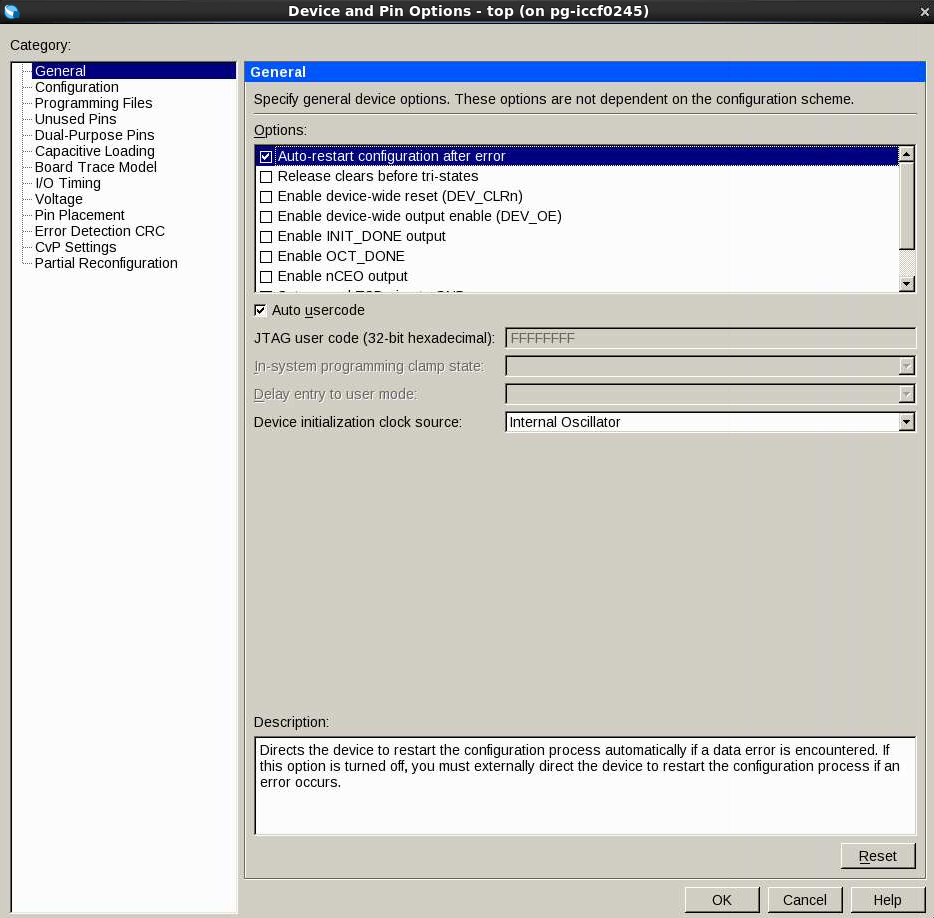The image size is (934, 918).
Task: Open Help for this dialog
Action: pyautogui.click(x=888, y=900)
